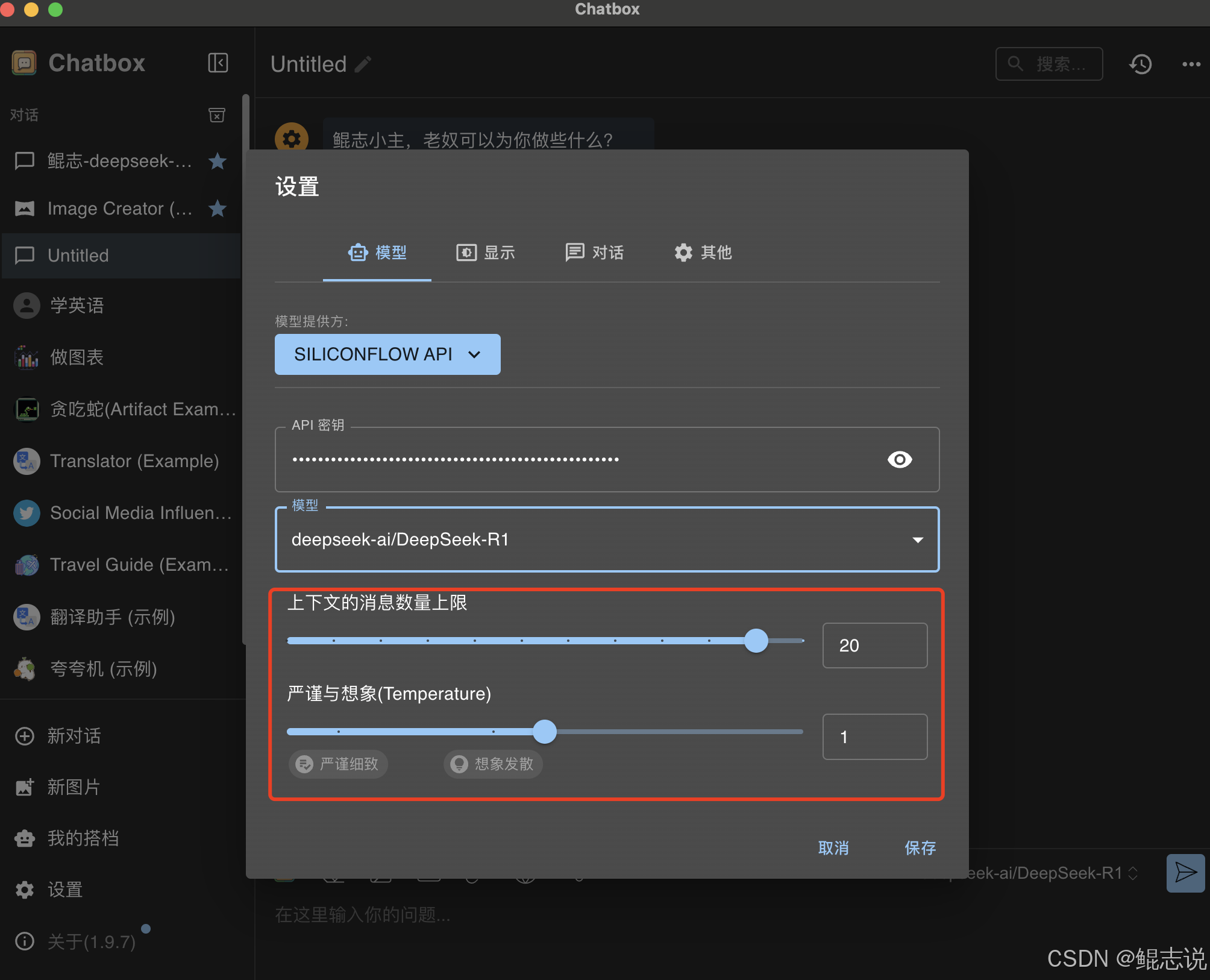Click star on Image Creator conversation
The image size is (1210, 980).
click(218, 209)
